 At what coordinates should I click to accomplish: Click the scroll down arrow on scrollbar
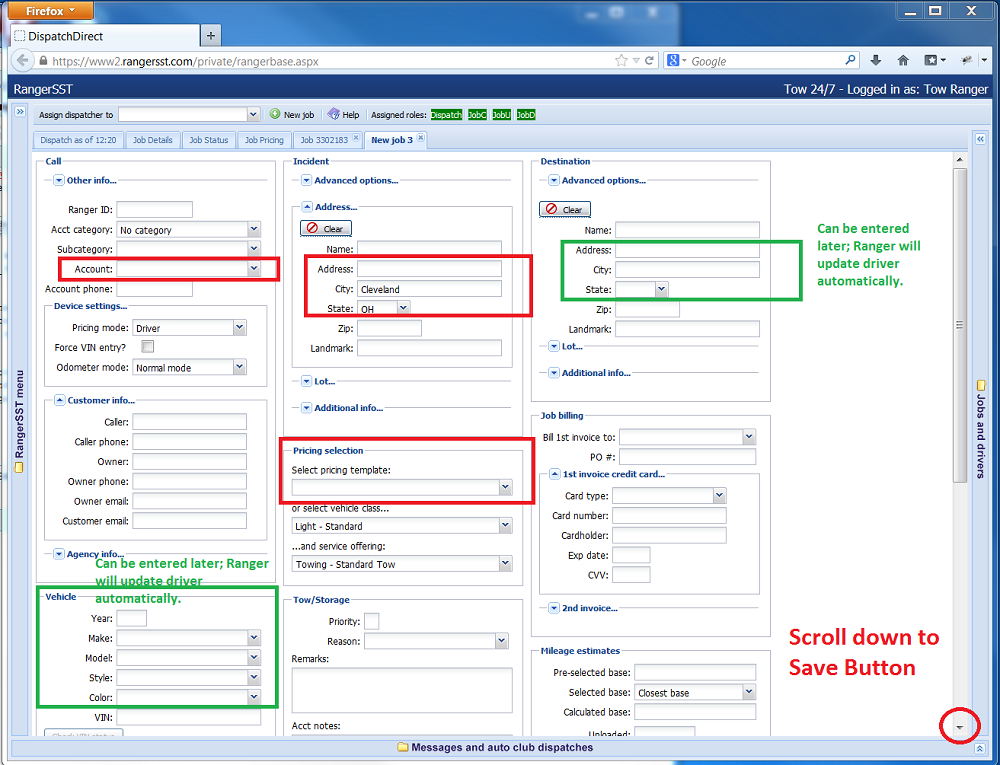pos(960,727)
